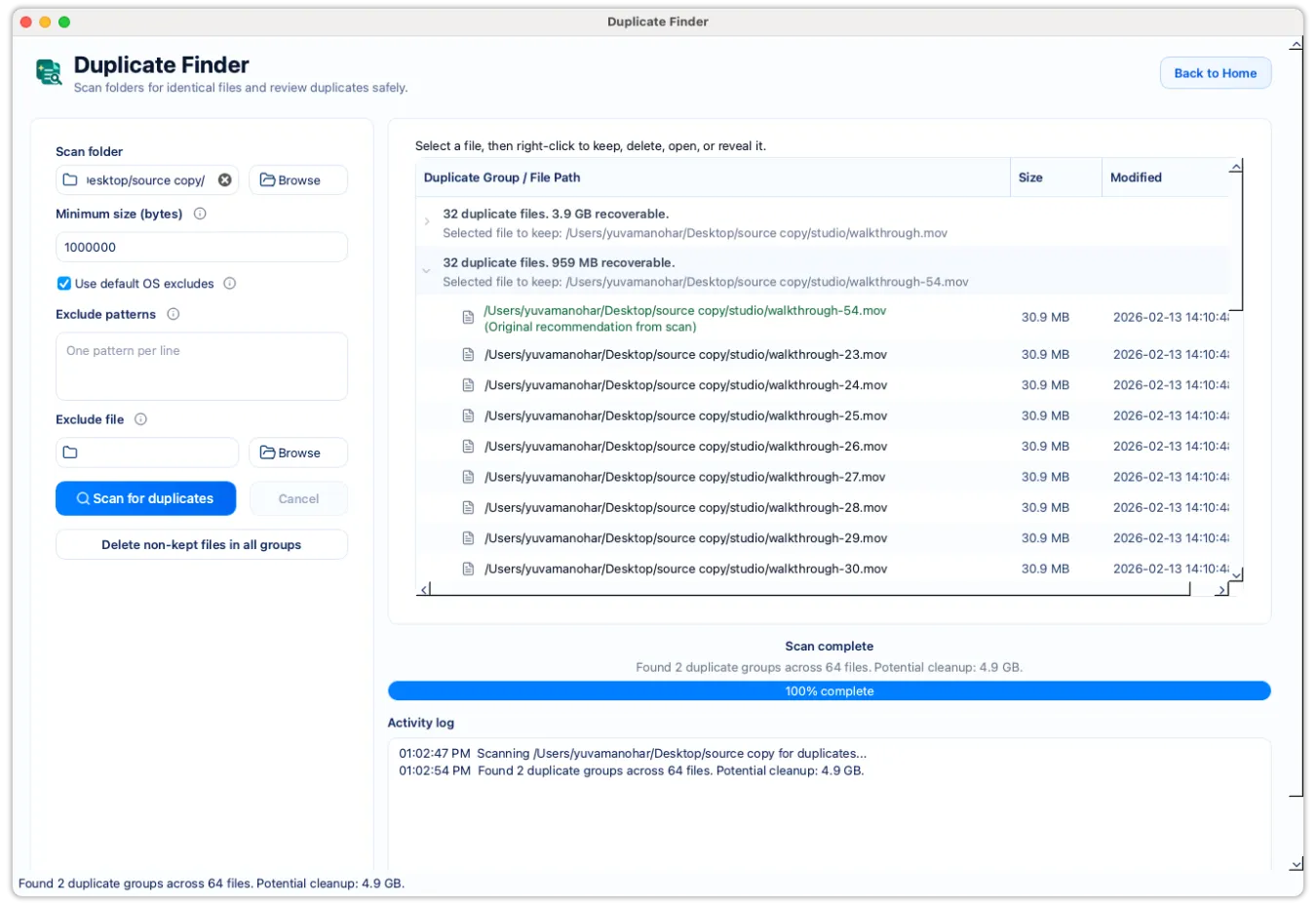The image size is (1316, 905).
Task: Click the Duplicate Finder app logo icon
Action: [49, 72]
